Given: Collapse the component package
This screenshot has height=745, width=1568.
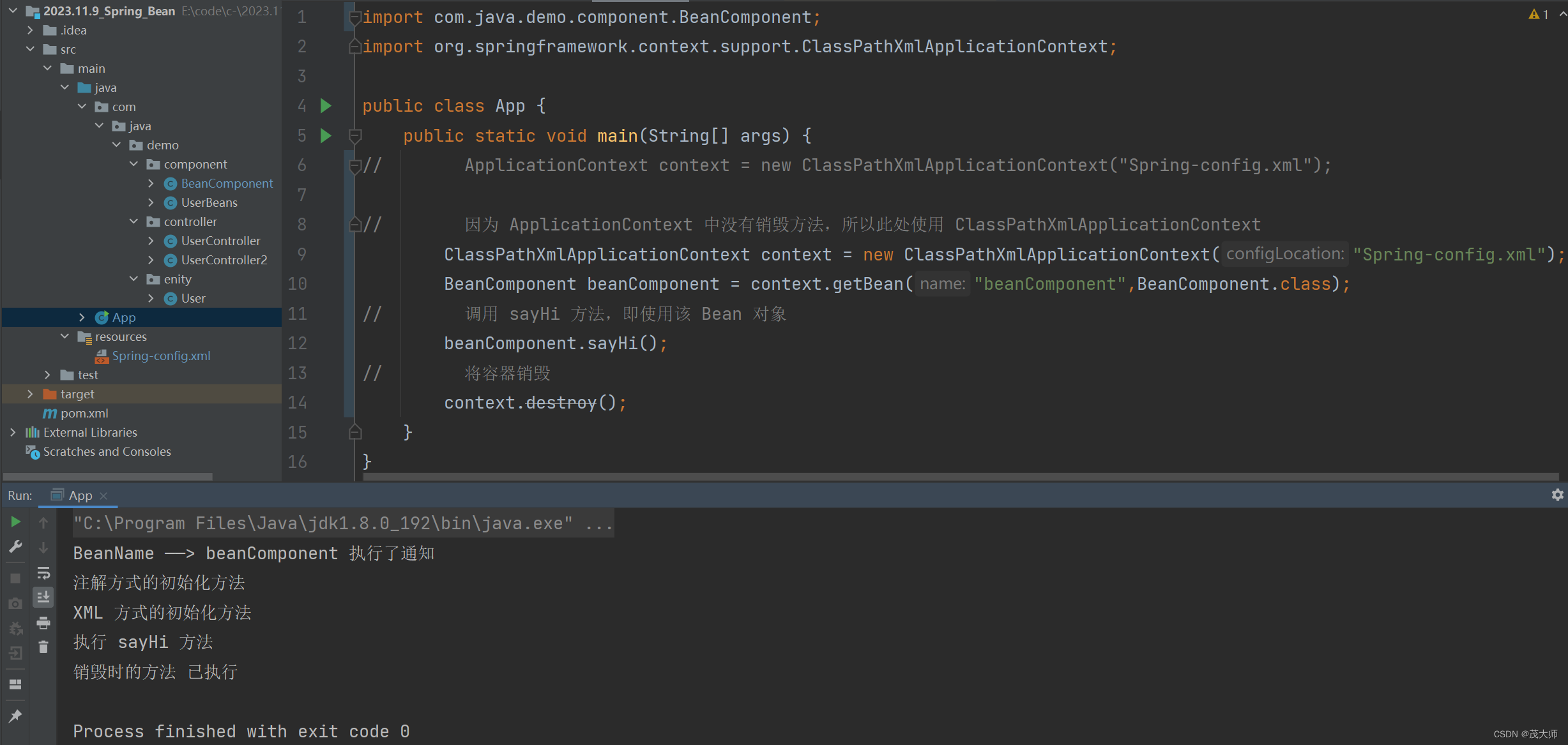Looking at the screenshot, I should [133, 164].
